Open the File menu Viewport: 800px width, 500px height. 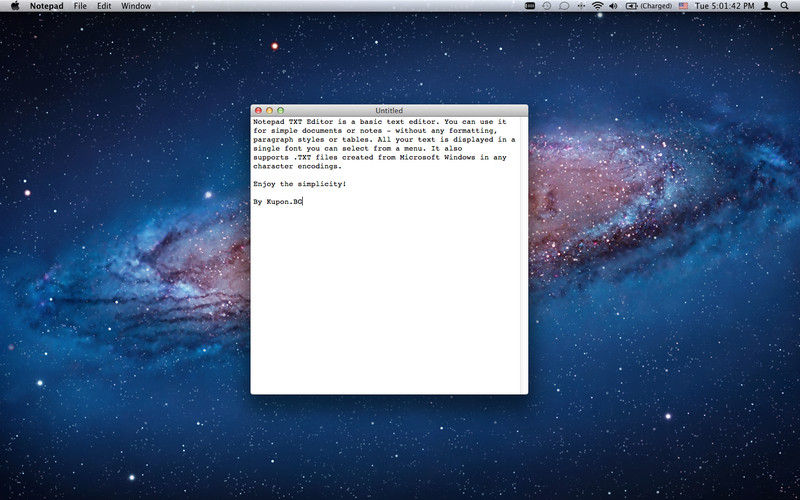click(x=80, y=6)
